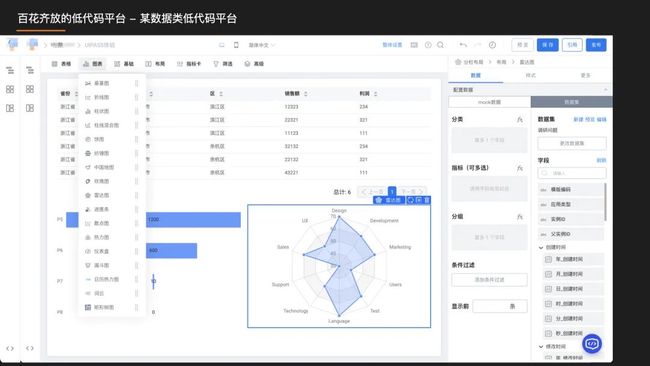Click the field search input under 字段
Viewport: 650px width, 366px height.
click(x=572, y=173)
